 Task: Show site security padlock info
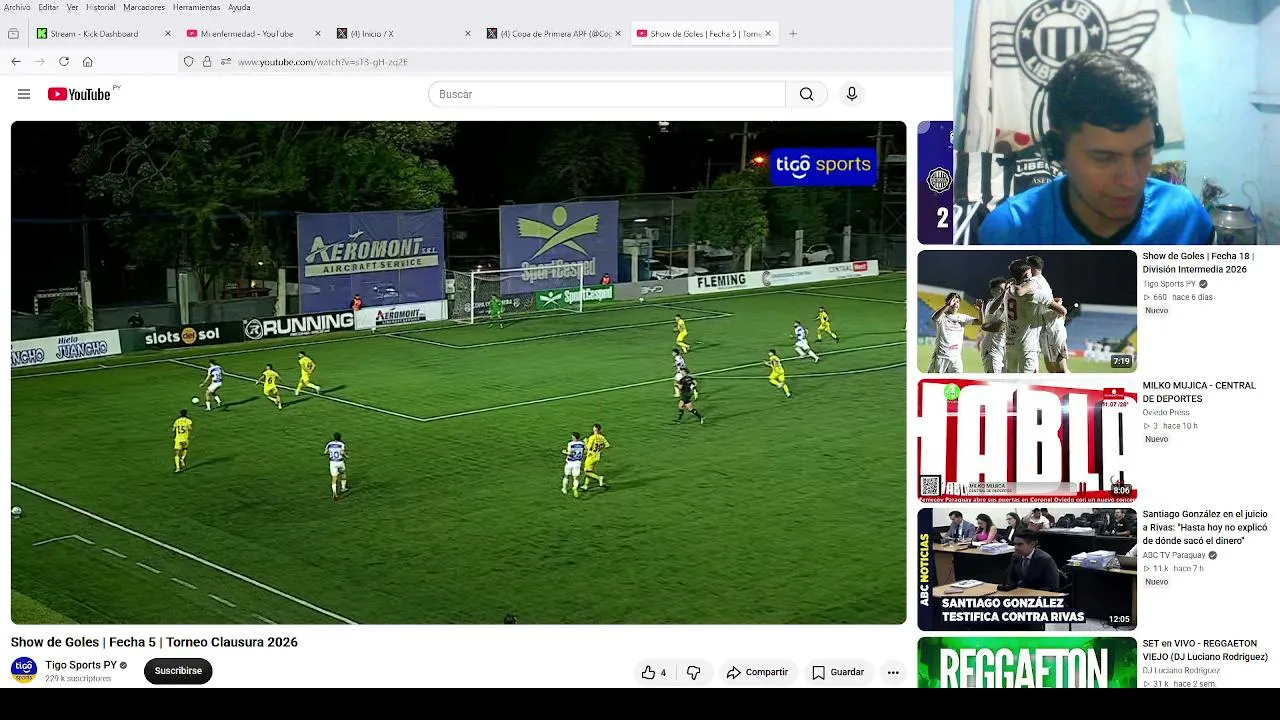(x=207, y=62)
